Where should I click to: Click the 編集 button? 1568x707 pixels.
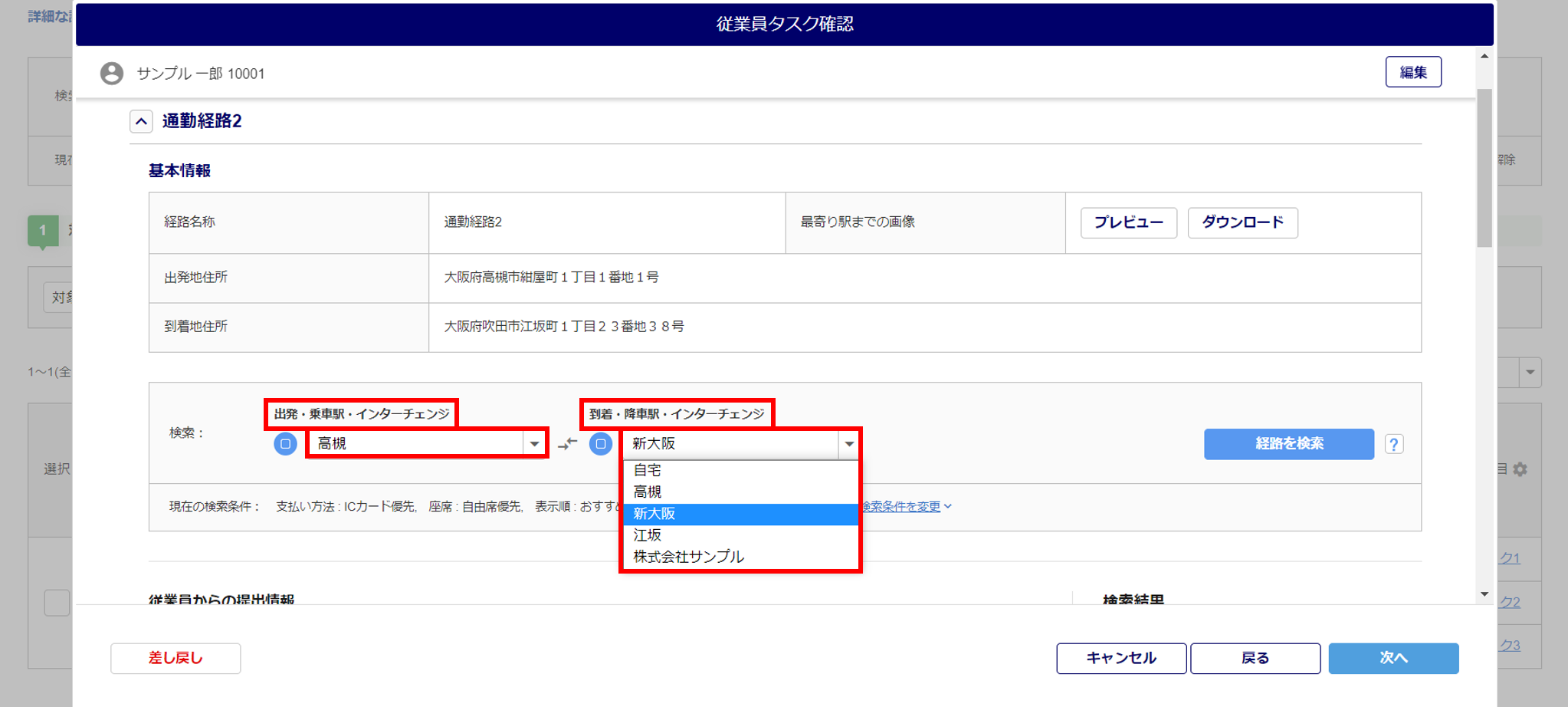[x=1413, y=72]
